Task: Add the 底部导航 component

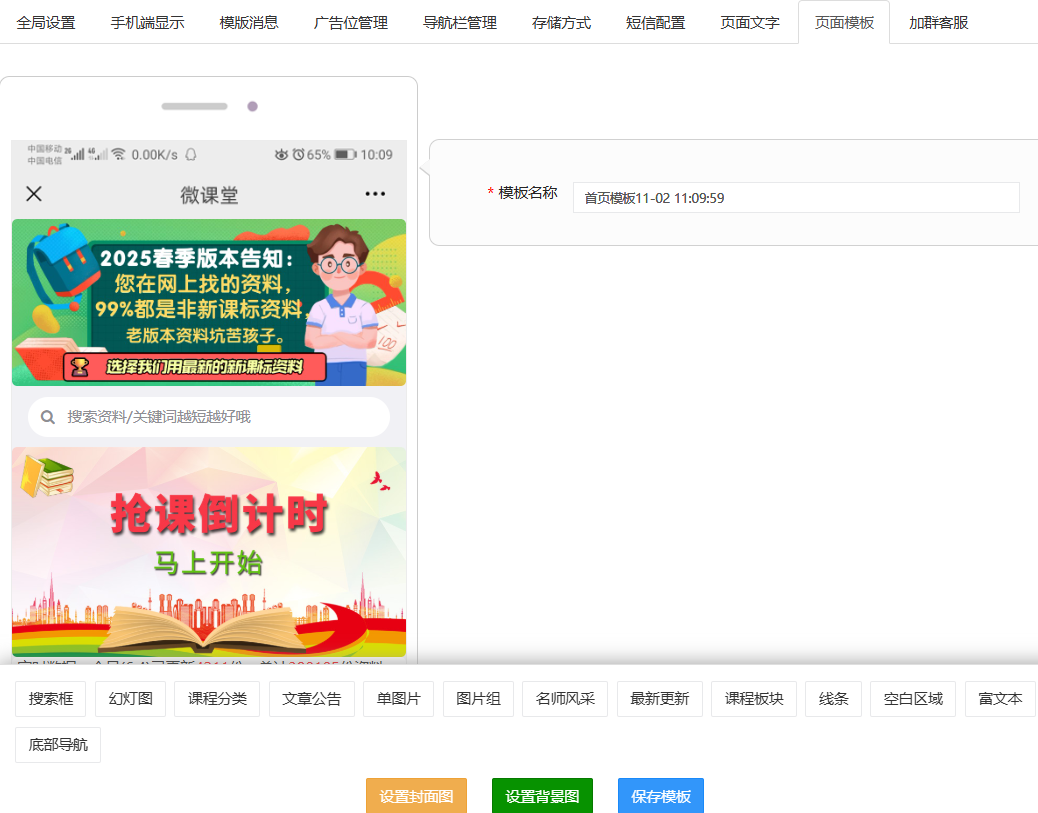Action: click(x=58, y=745)
